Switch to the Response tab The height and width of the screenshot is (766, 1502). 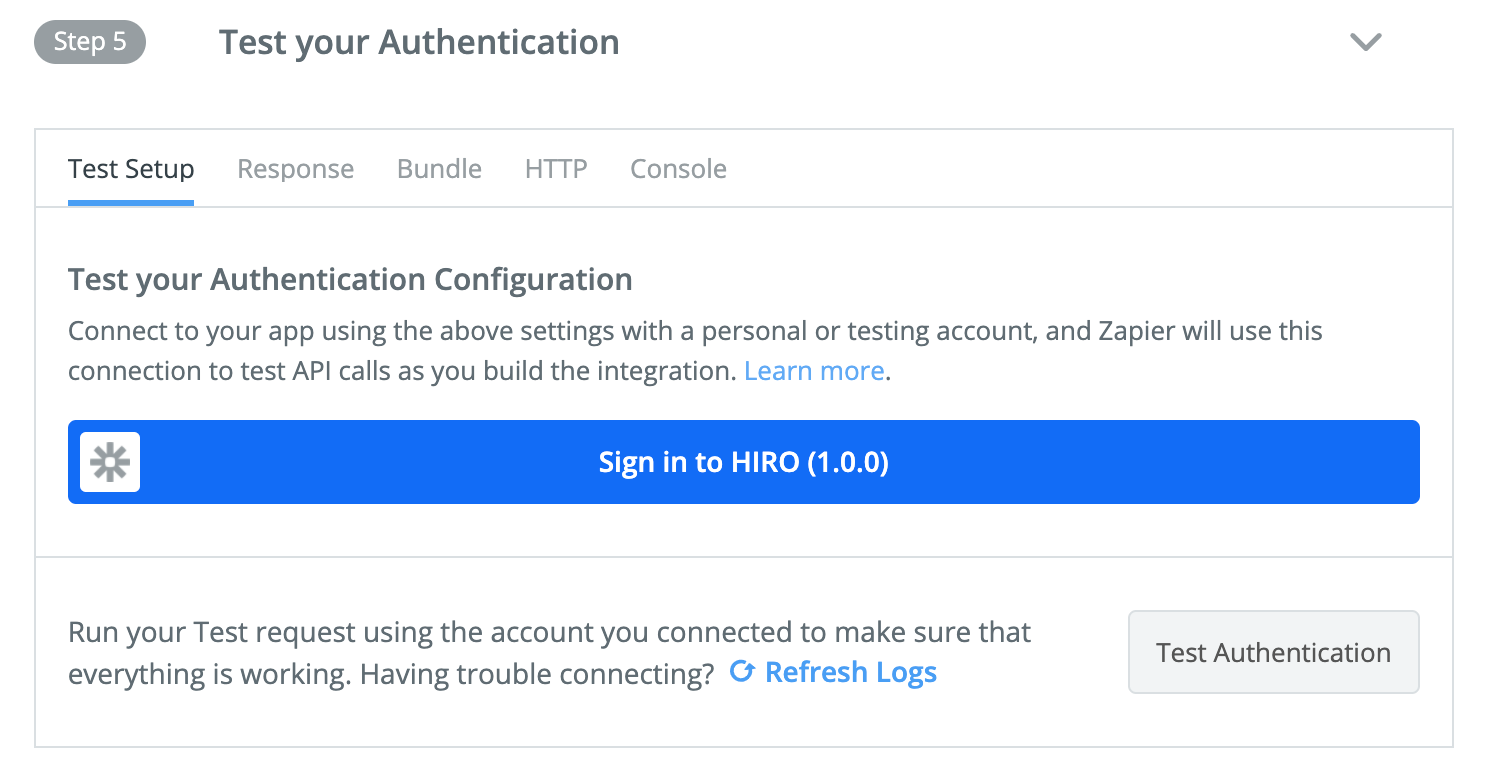[295, 169]
